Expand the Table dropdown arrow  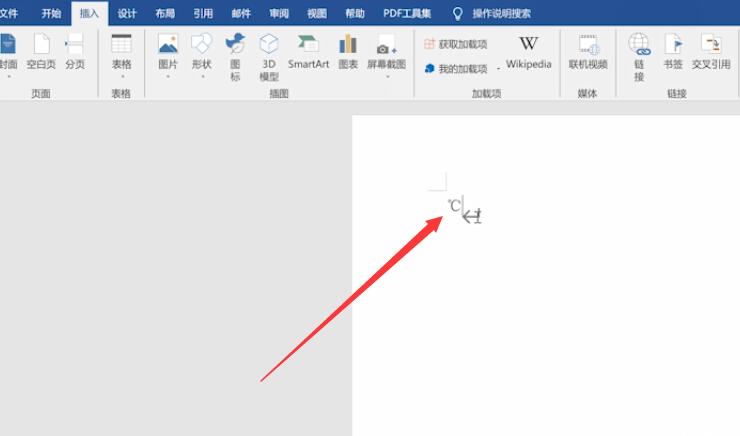point(123,76)
